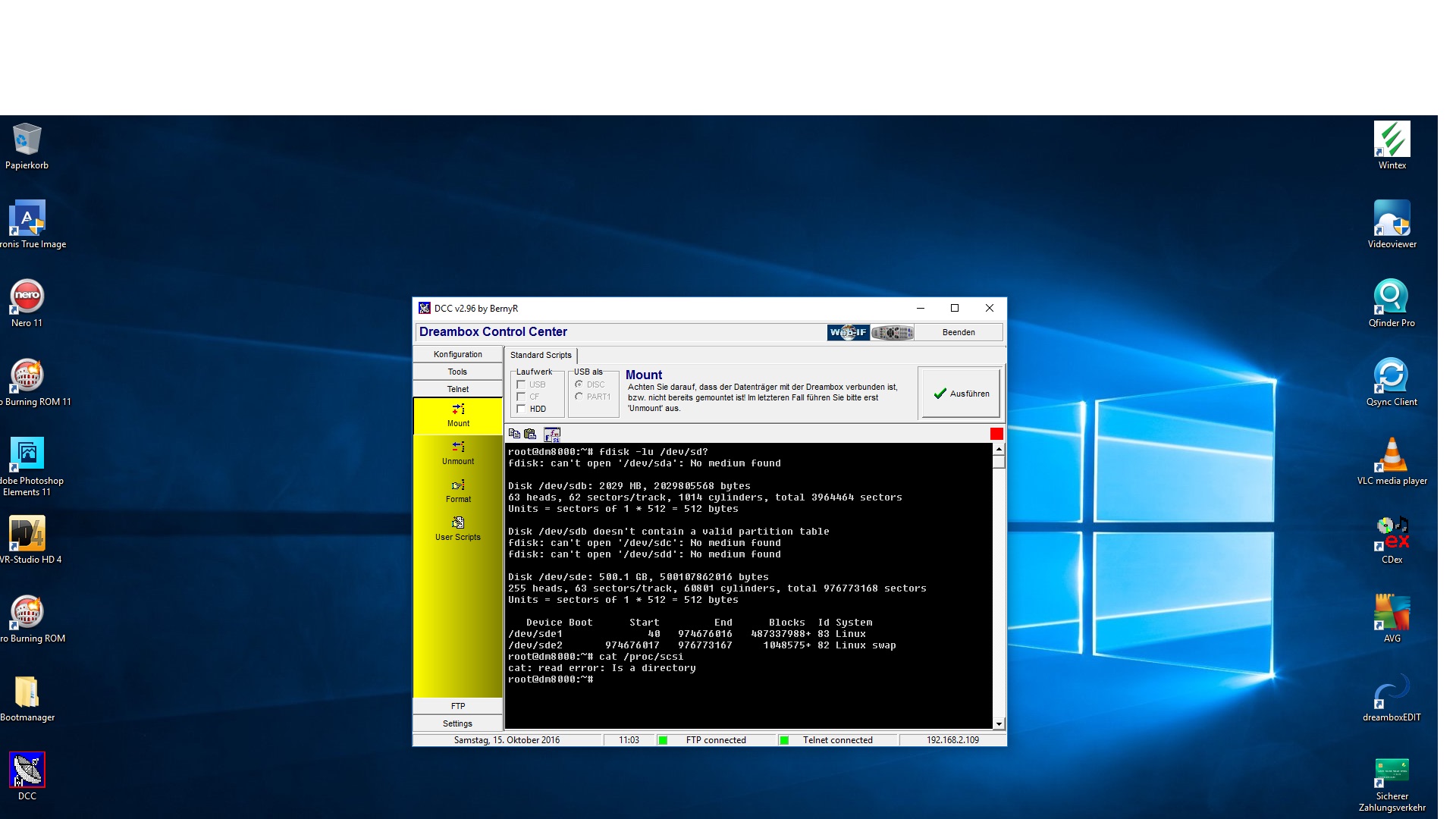
Task: Open the Bootmanager folder on the desktop
Action: coord(27,698)
